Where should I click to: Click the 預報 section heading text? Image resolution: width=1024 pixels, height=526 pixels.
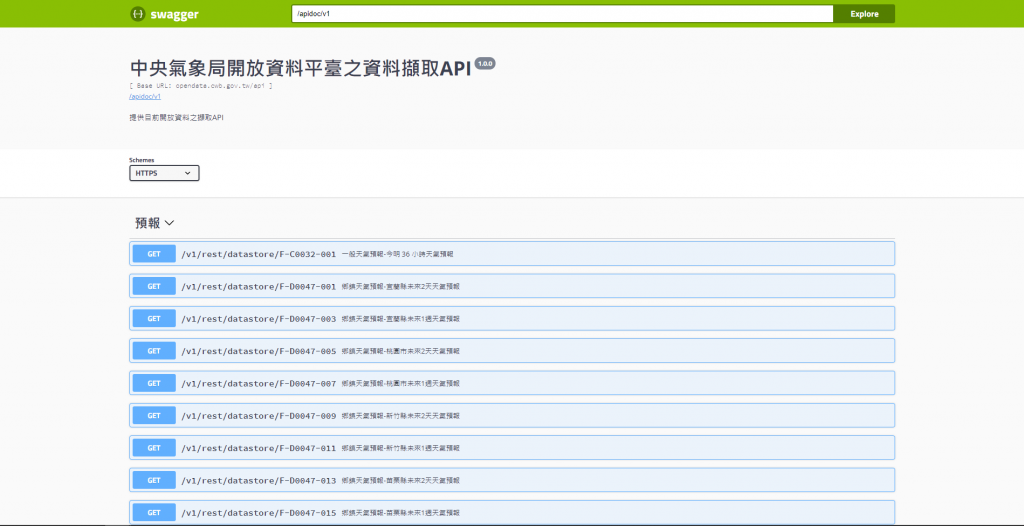[148, 223]
